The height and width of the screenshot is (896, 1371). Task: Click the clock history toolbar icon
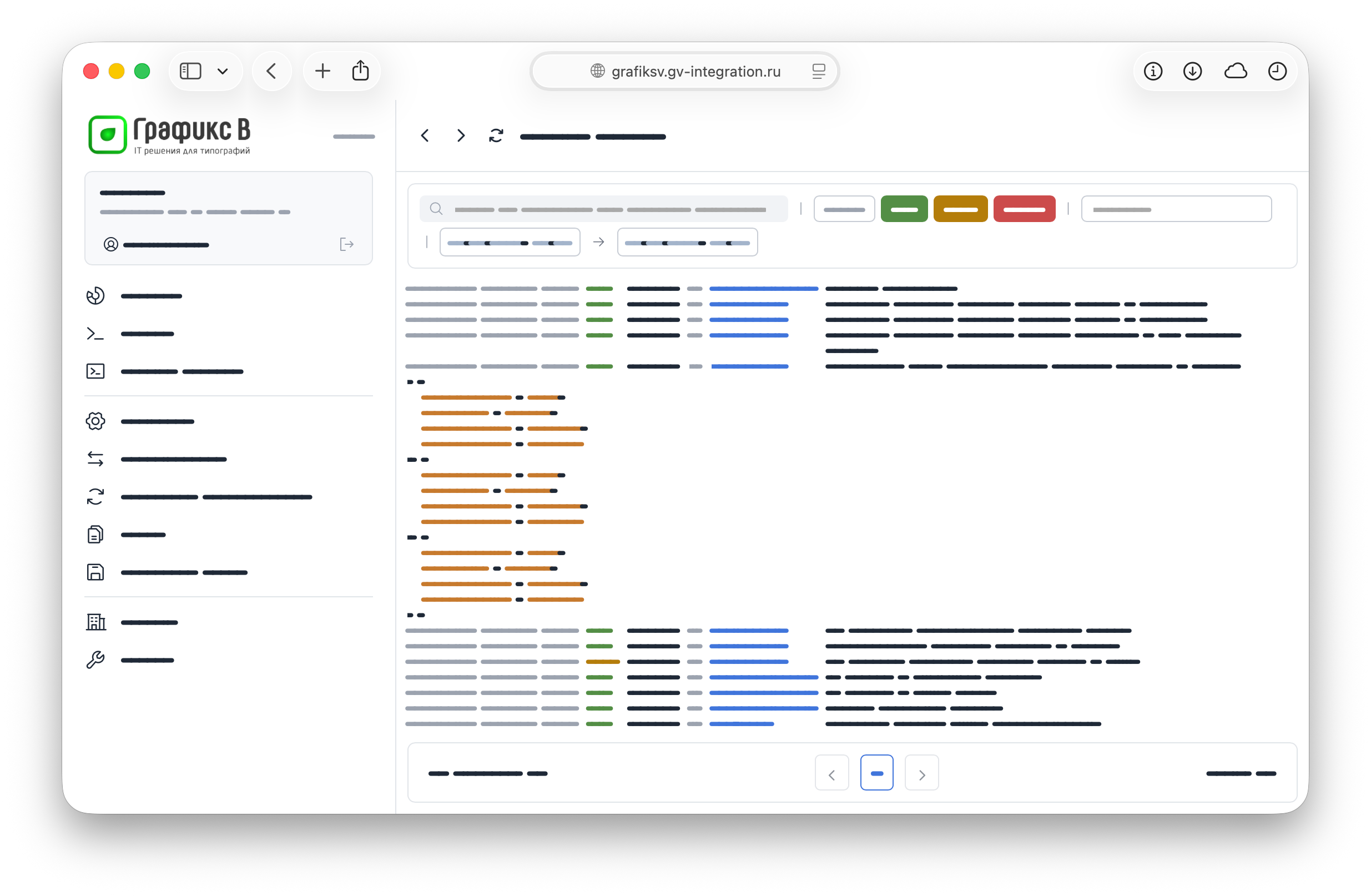coord(1278,71)
